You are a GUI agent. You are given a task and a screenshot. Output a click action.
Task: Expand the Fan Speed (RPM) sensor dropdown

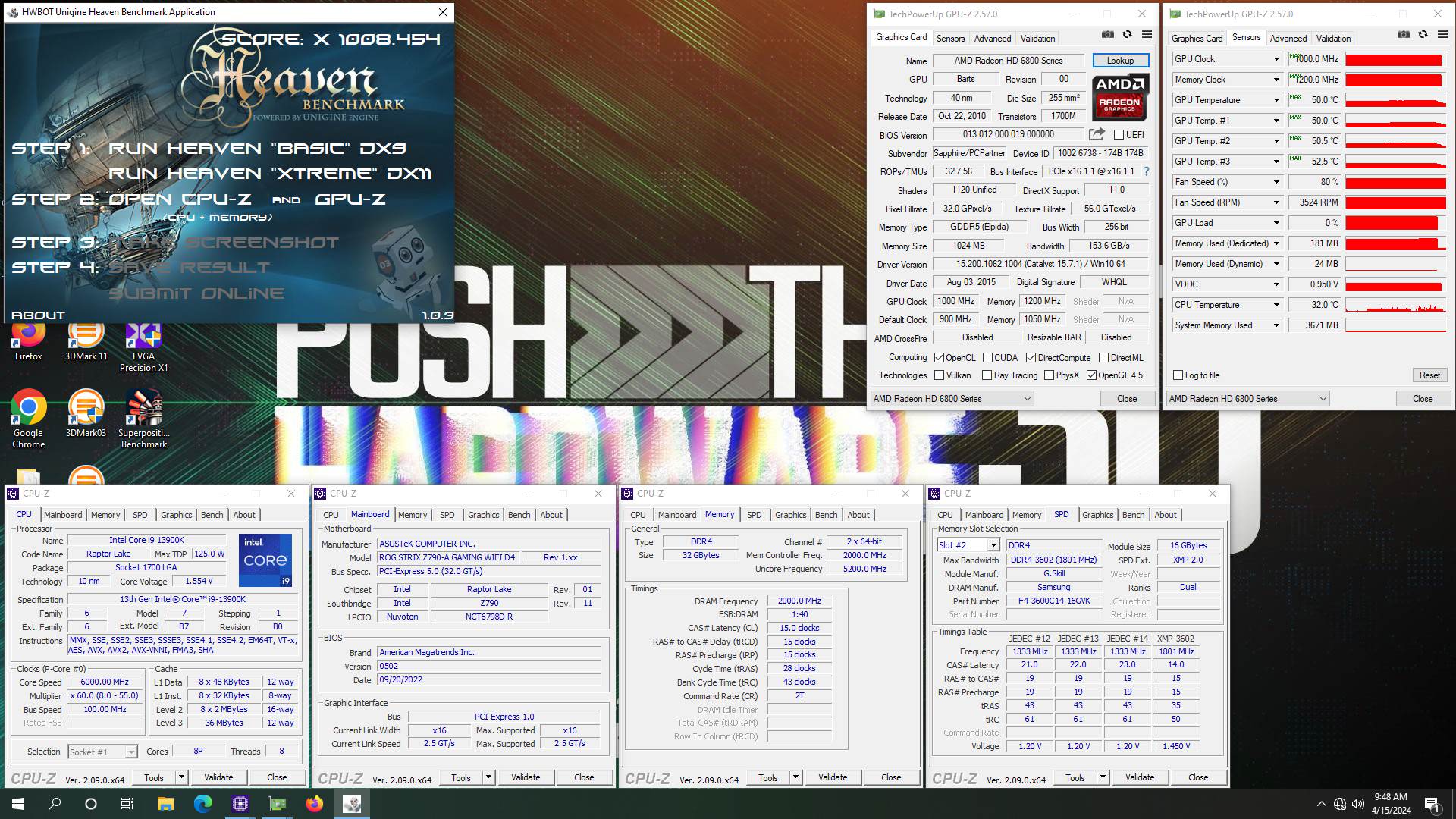pyautogui.click(x=1276, y=202)
